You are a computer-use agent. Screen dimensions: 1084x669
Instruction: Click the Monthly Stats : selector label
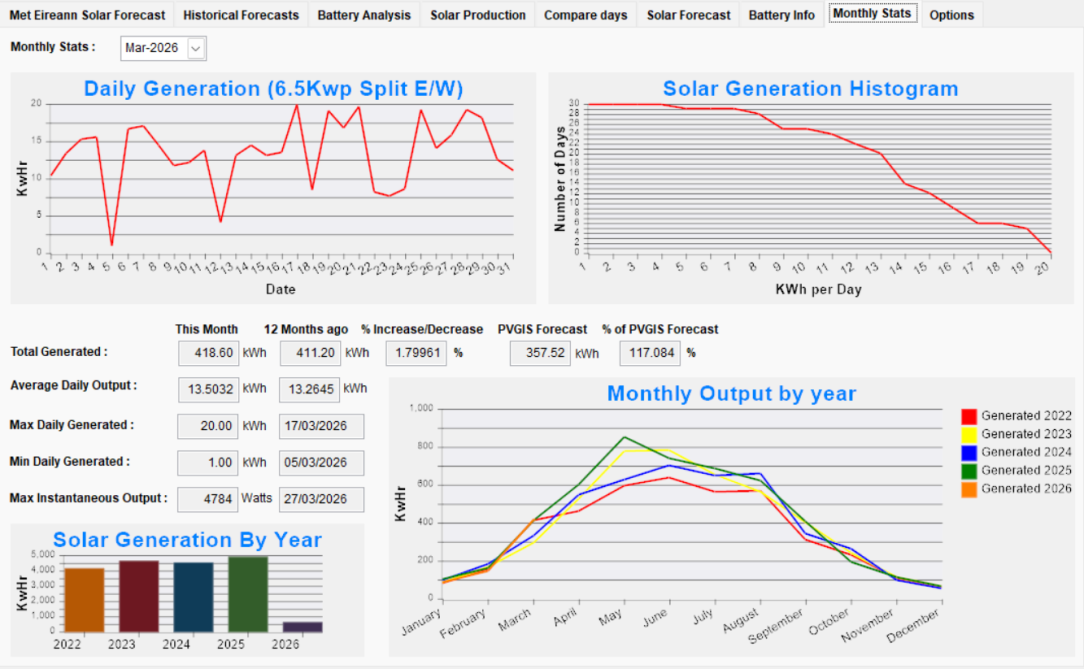pos(53,47)
